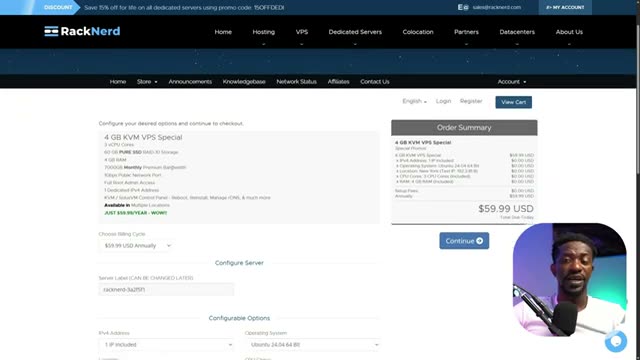Open the IPv4 Address dropdown
640x360 pixels.
pyautogui.click(x=167, y=345)
